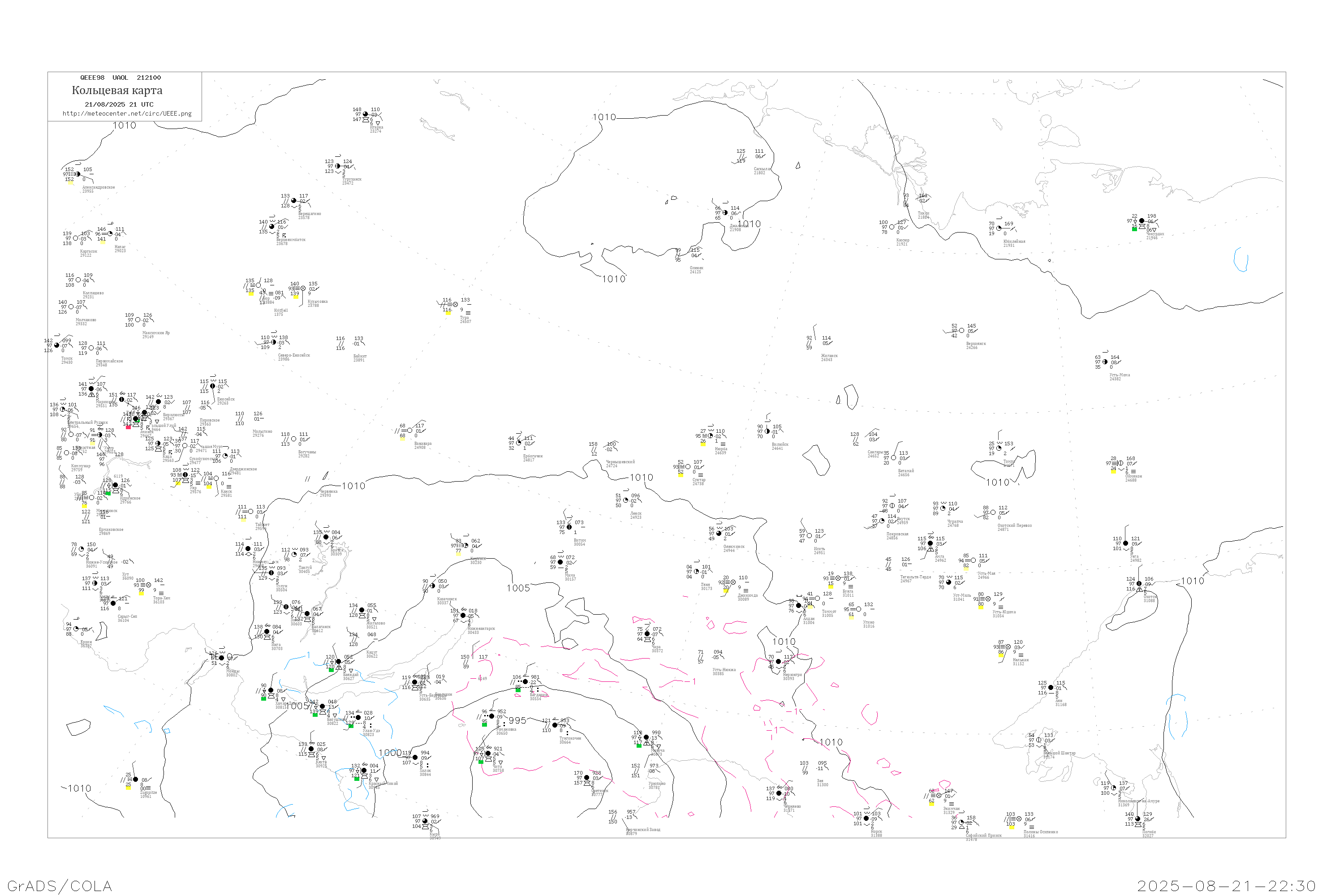Click the Юбилейная station circle symbol
1344x896 pixels.
click(999, 228)
